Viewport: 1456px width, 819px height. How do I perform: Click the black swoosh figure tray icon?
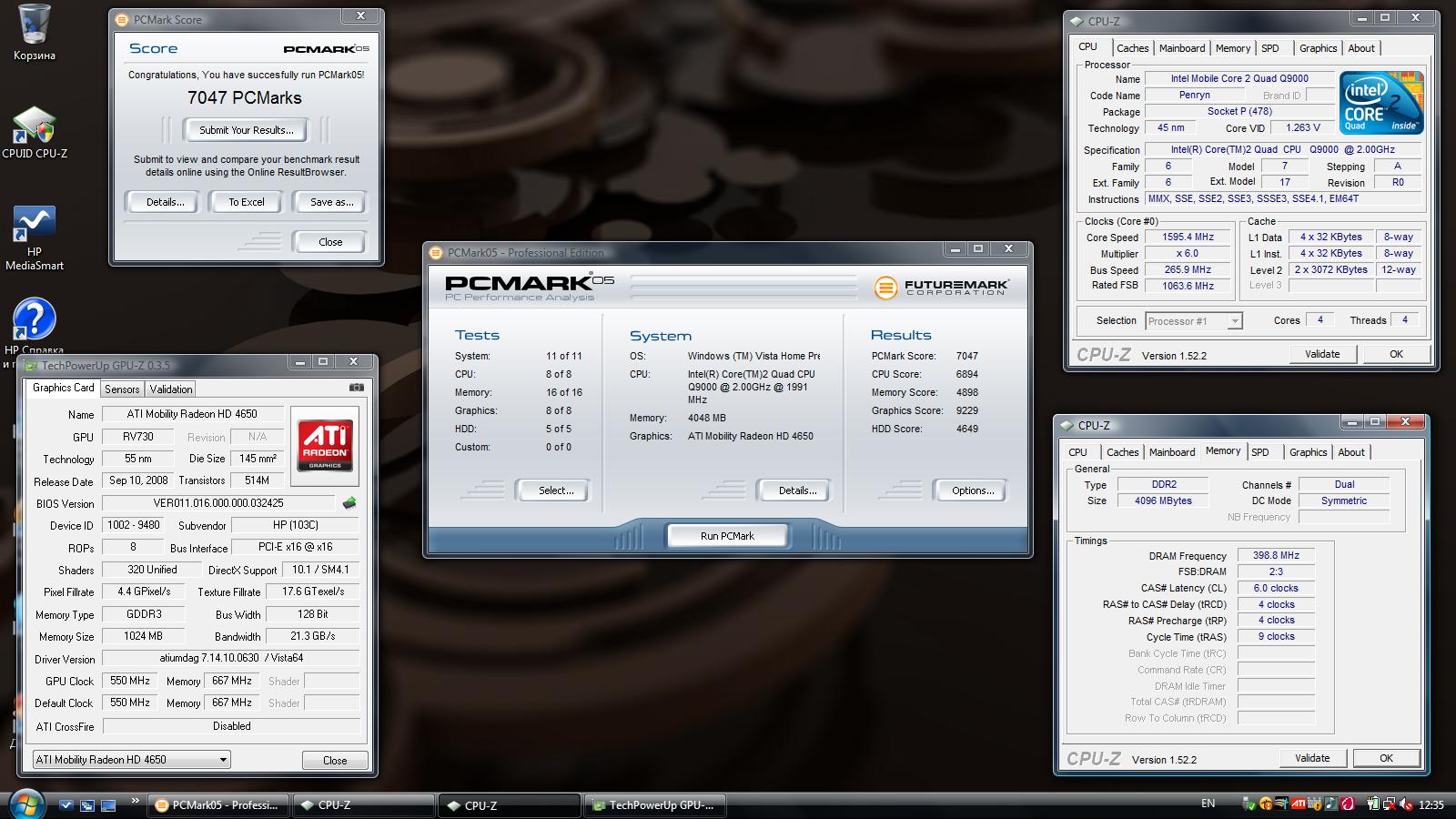click(x=1282, y=804)
